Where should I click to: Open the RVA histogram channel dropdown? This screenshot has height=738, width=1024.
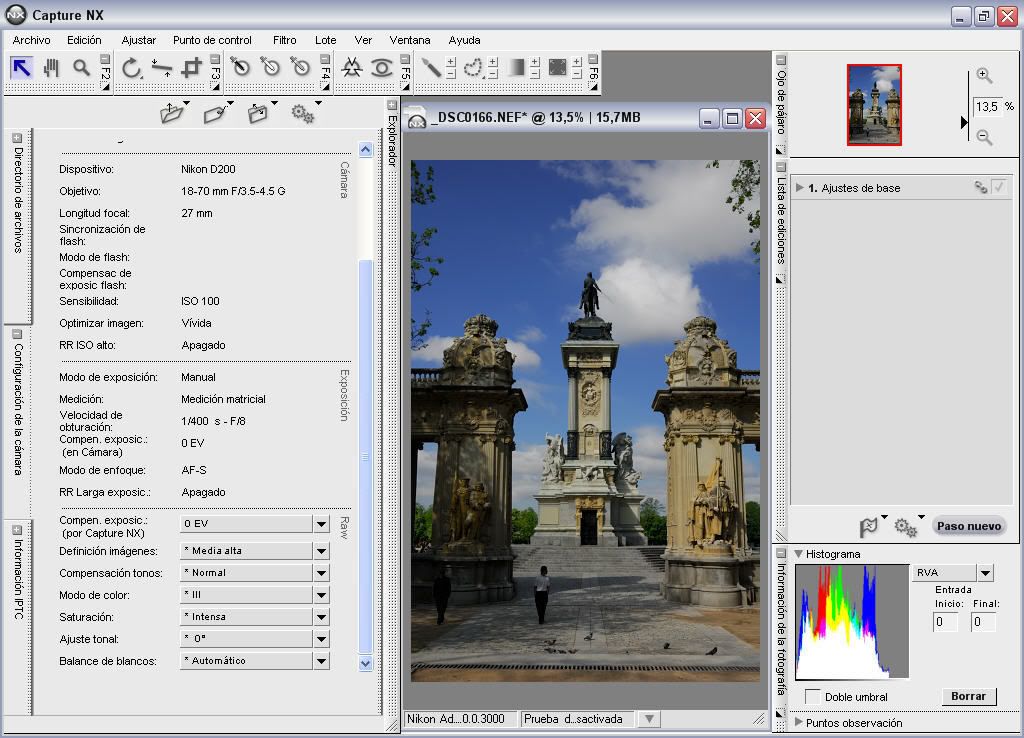point(985,573)
